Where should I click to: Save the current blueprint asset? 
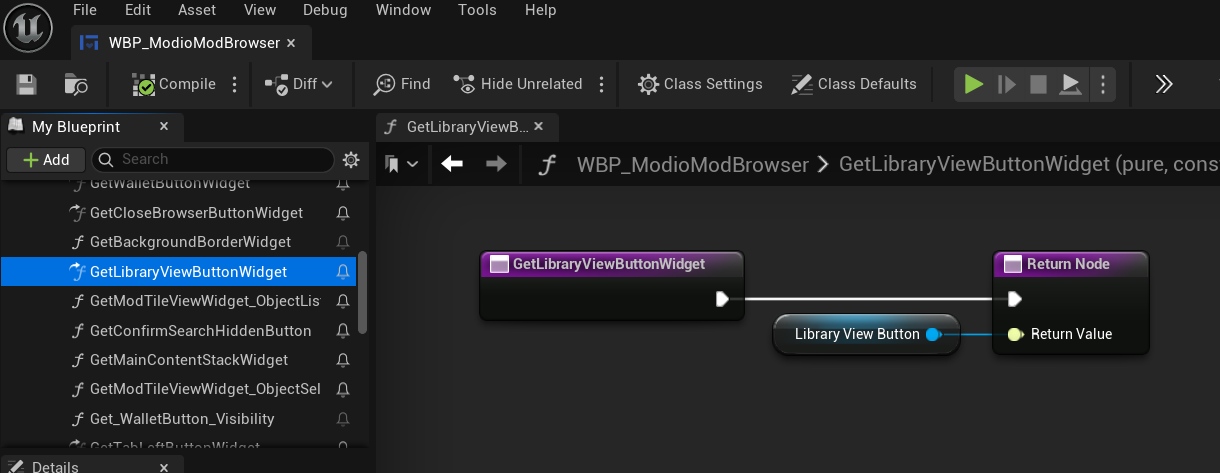tap(27, 84)
